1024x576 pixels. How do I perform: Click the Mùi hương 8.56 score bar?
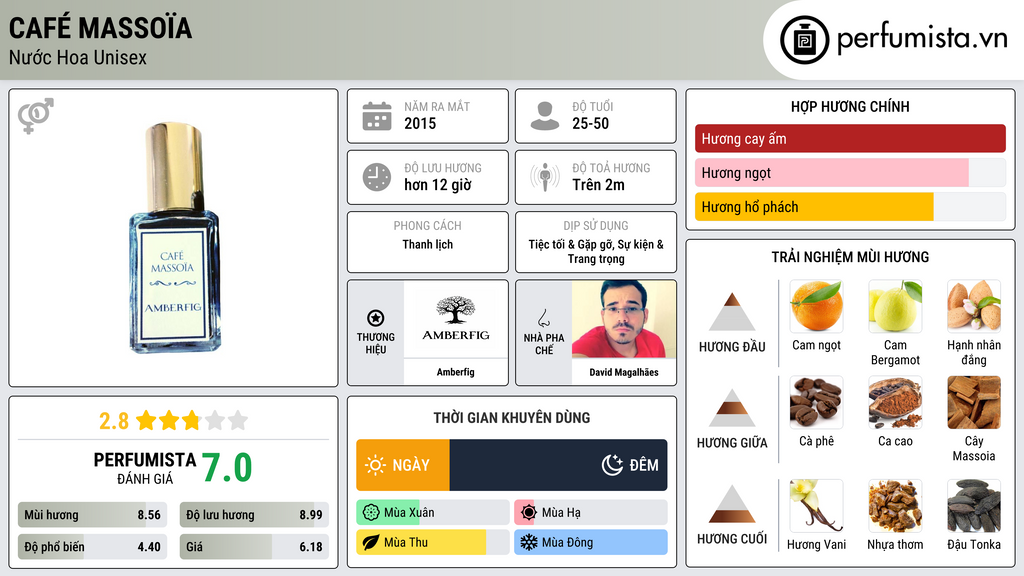92,515
